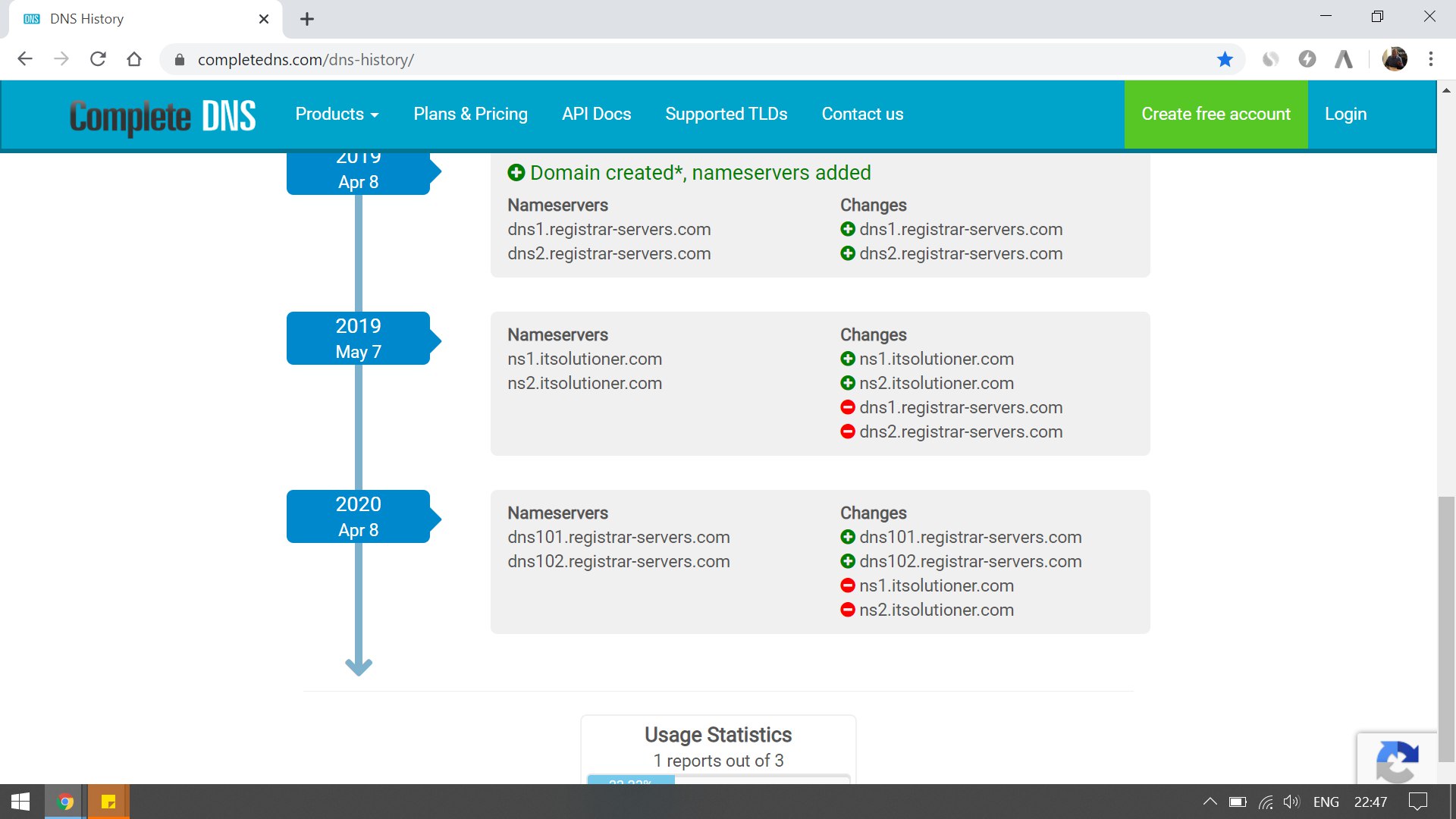Click green plus beside Domain created heading
Viewport: 1456px width, 819px height.
coord(516,173)
